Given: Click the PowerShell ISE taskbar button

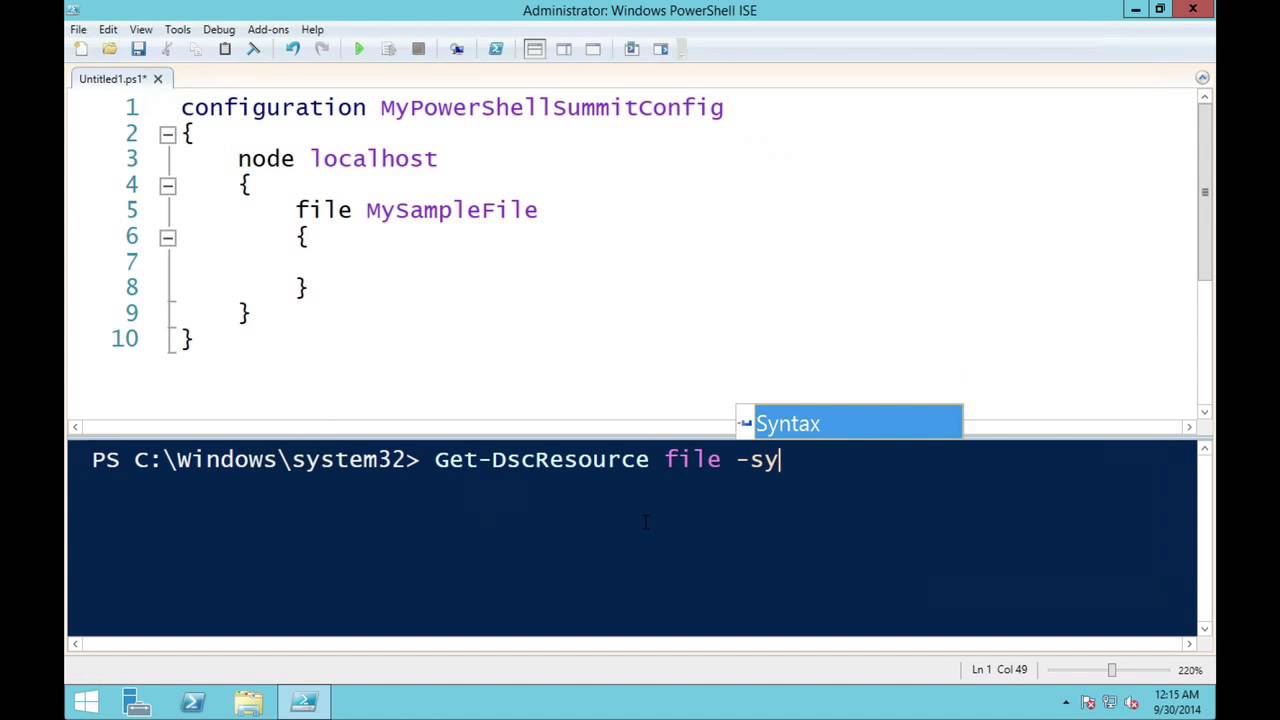Looking at the screenshot, I should click(304, 703).
